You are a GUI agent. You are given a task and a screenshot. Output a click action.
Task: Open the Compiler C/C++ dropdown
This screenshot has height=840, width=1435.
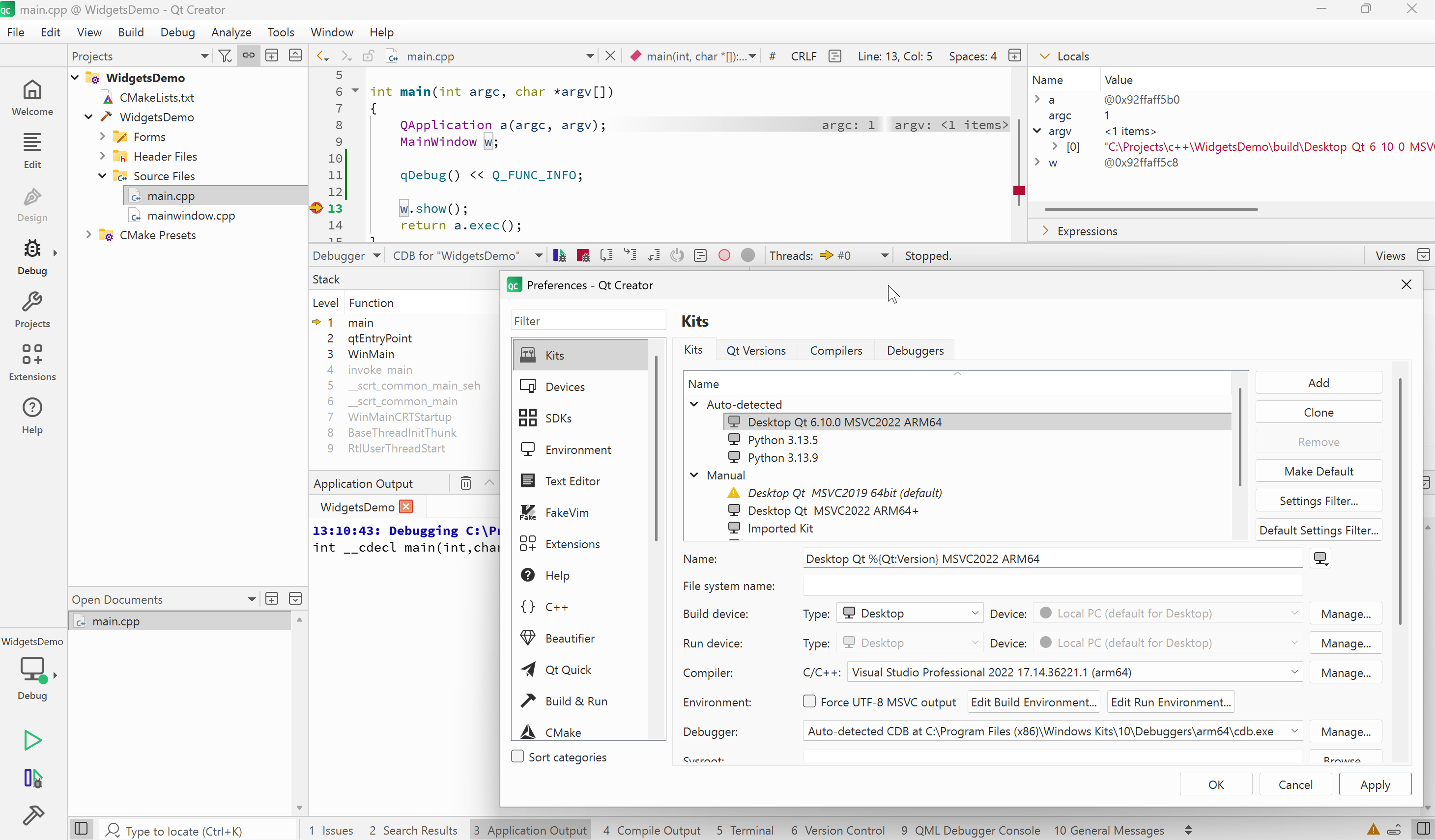[1074, 672]
